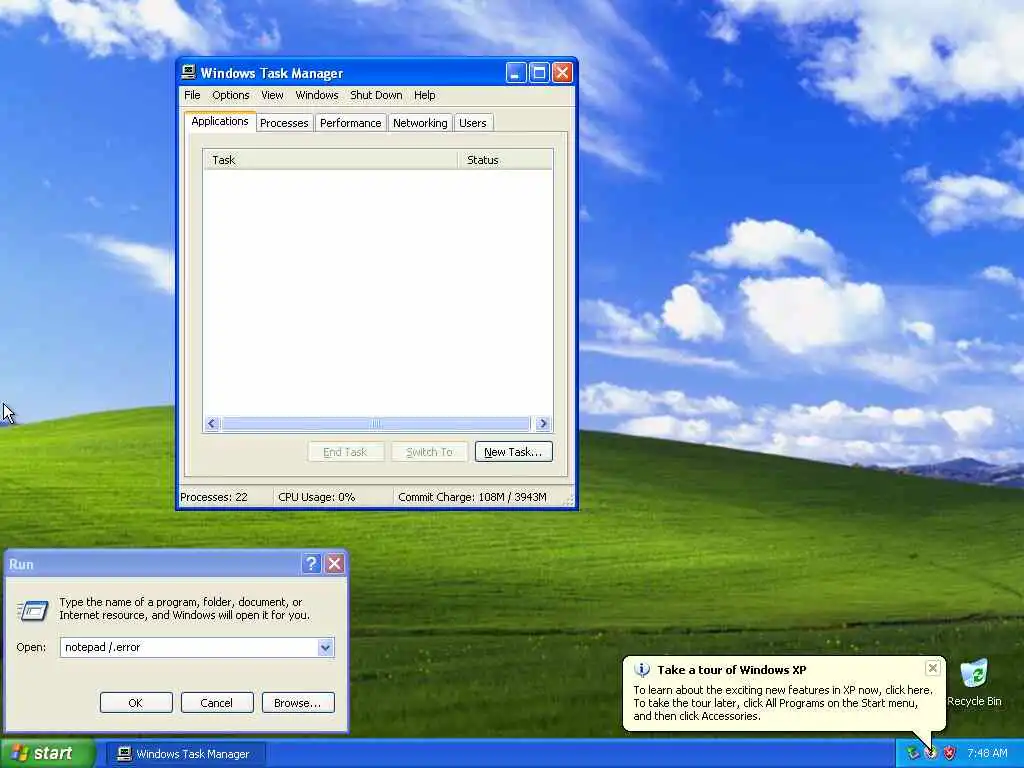1024x768 pixels.
Task: Switch to the Networking tab
Action: pyautogui.click(x=420, y=123)
